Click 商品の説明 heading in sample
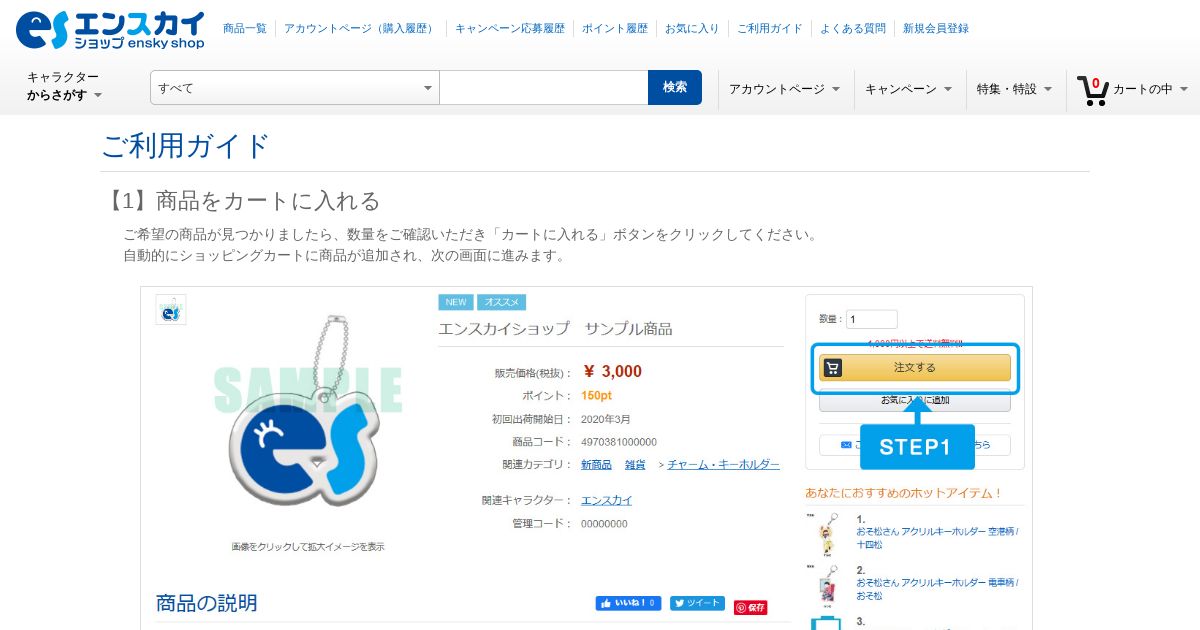The width and height of the screenshot is (1200, 630). click(x=207, y=603)
